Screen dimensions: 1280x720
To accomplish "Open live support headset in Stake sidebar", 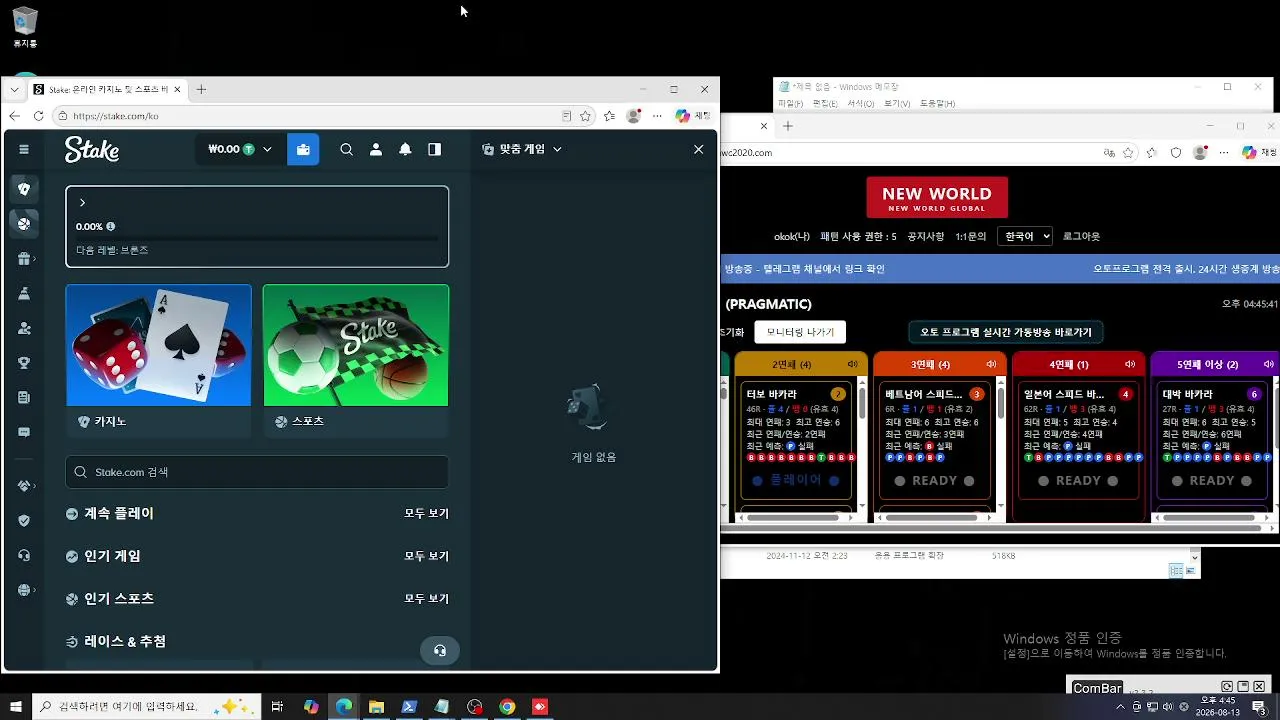I will (24, 555).
